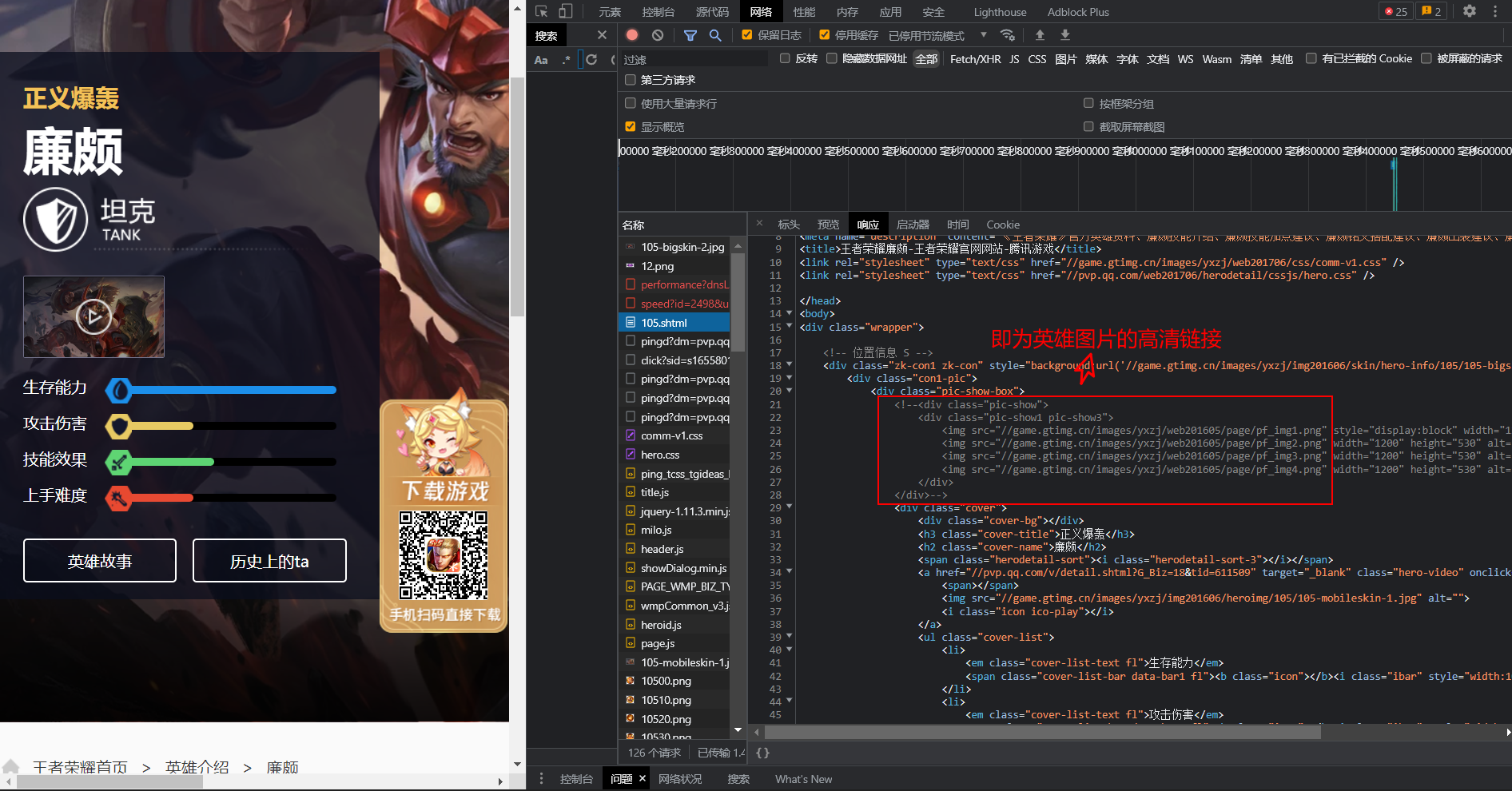Pretty-print the response with braces icon
The image size is (1512, 791).
point(762,753)
